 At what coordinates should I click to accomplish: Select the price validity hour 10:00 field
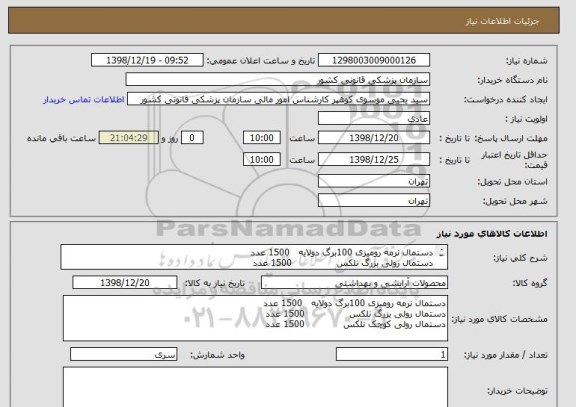262,160
